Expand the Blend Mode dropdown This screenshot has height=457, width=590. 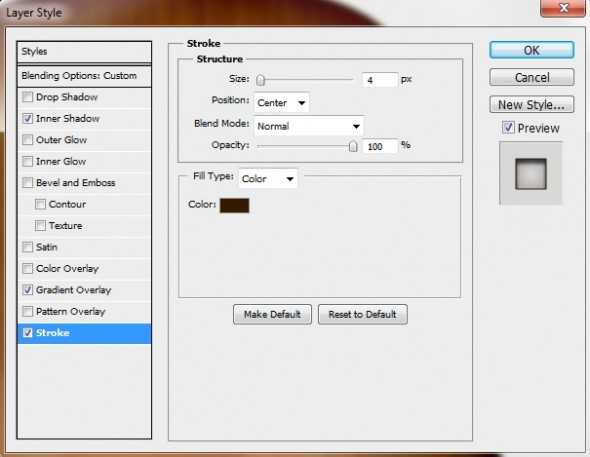309,126
